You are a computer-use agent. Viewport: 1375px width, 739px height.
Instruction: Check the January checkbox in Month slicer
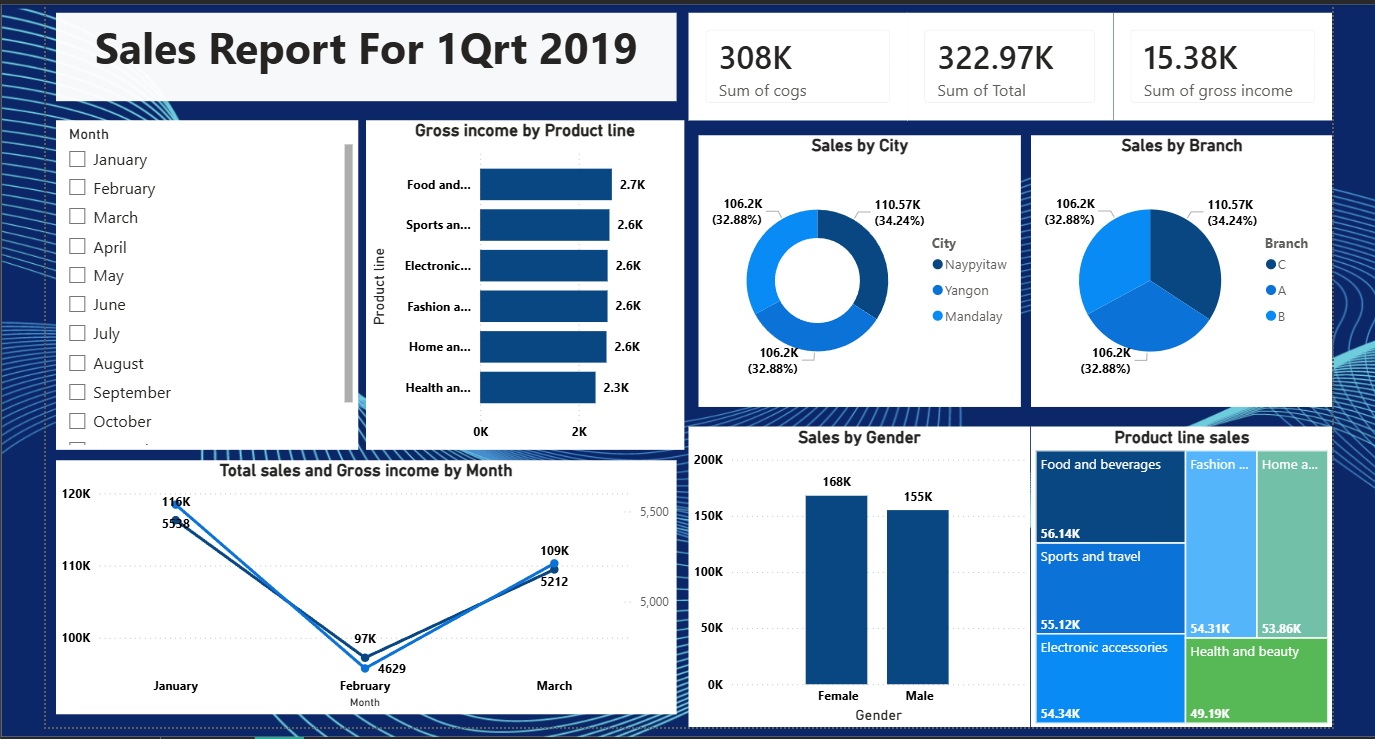(77, 159)
